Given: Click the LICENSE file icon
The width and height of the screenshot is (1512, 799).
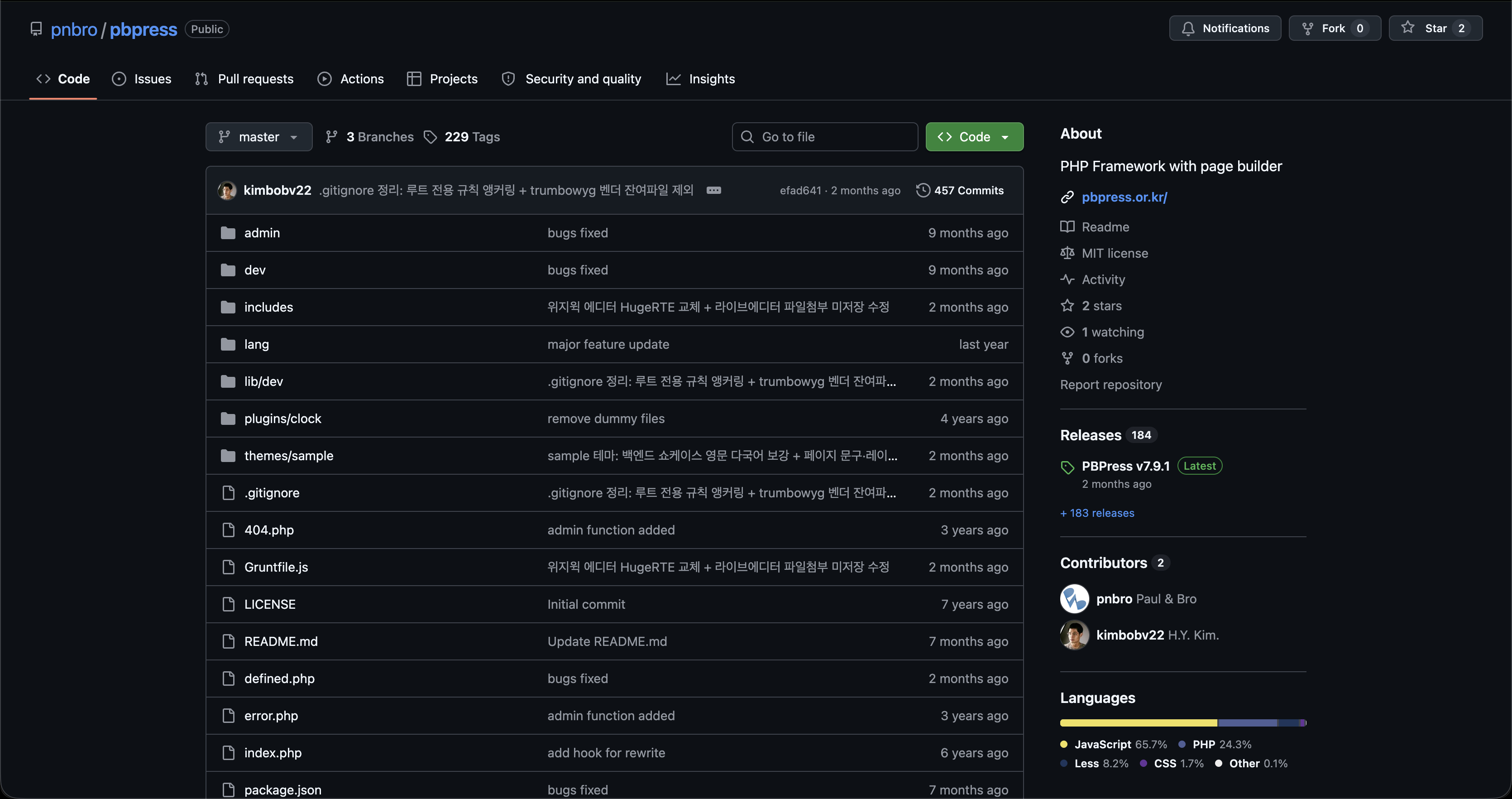Looking at the screenshot, I should pos(228,604).
